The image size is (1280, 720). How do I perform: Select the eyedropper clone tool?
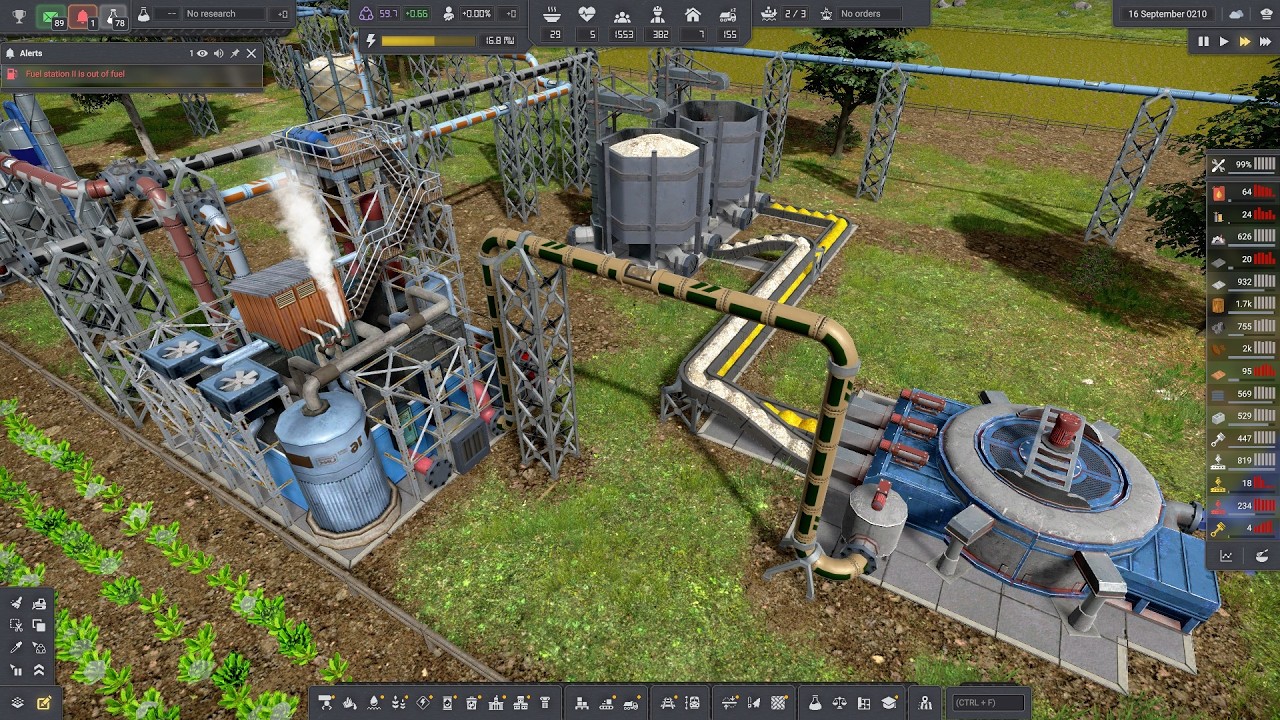[x=16, y=648]
